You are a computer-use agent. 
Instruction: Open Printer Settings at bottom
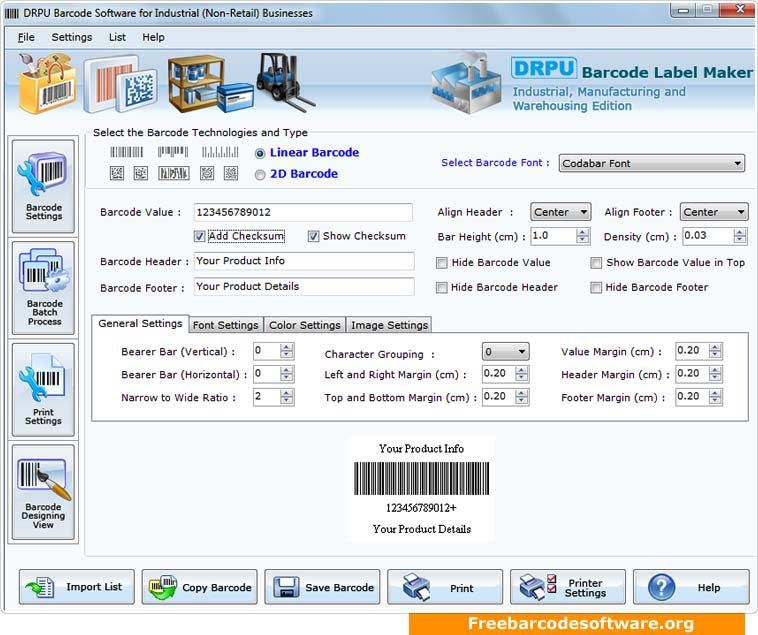(x=568, y=587)
